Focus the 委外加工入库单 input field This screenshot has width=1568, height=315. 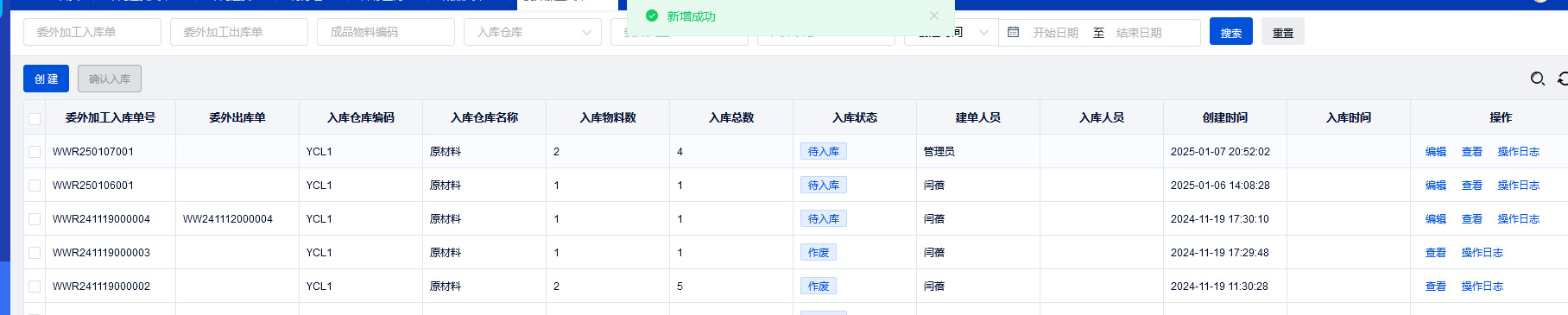click(x=92, y=32)
